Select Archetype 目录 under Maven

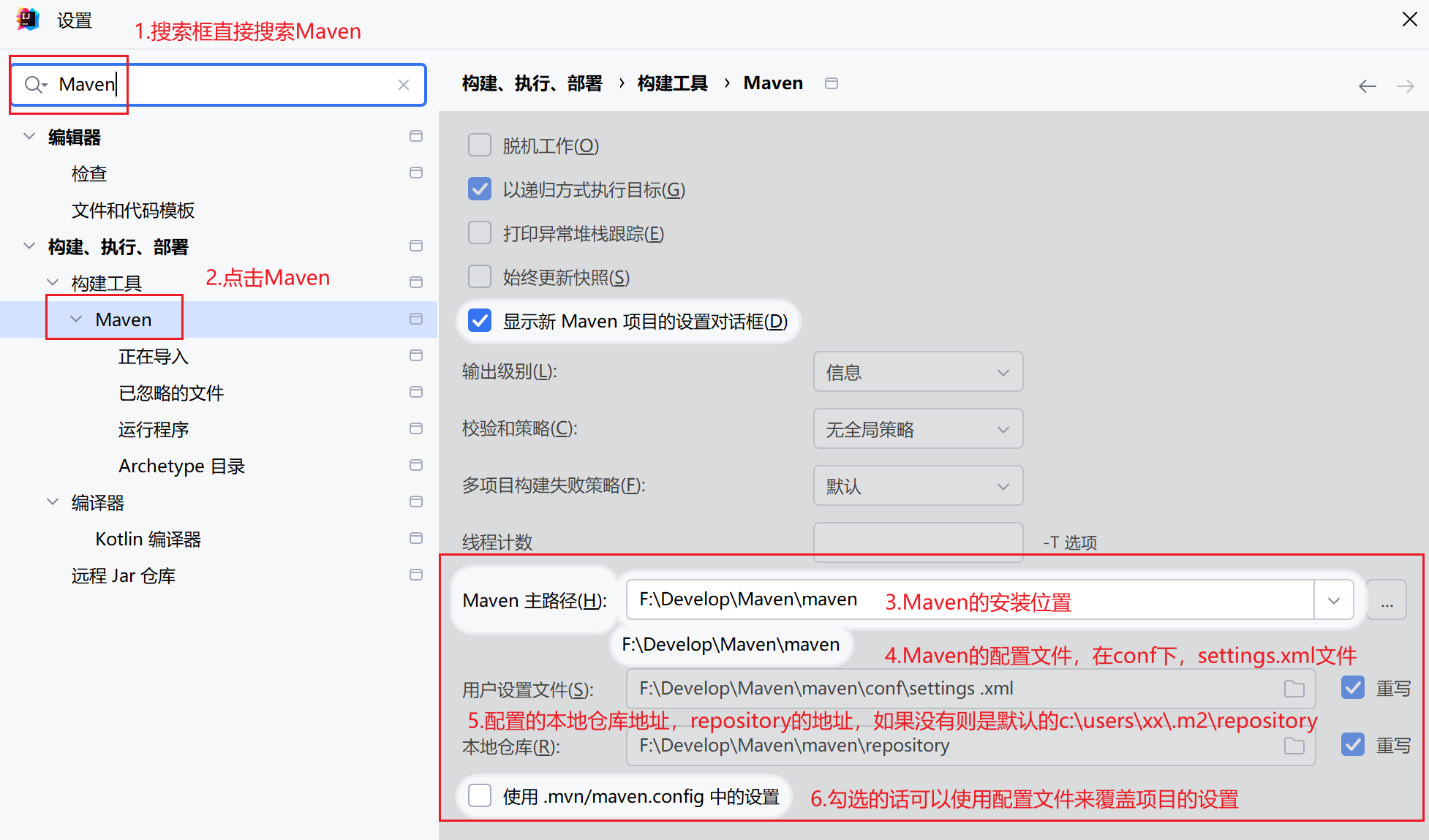(181, 466)
